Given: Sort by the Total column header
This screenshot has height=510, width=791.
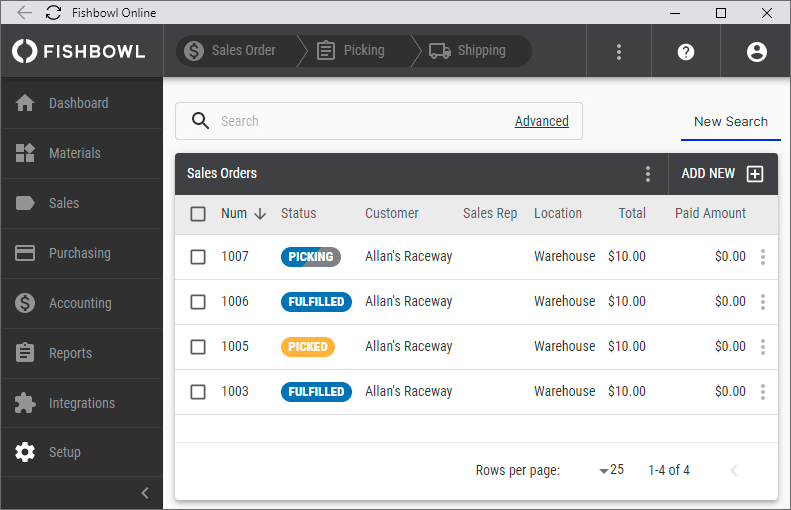Looking at the screenshot, I should [632, 213].
